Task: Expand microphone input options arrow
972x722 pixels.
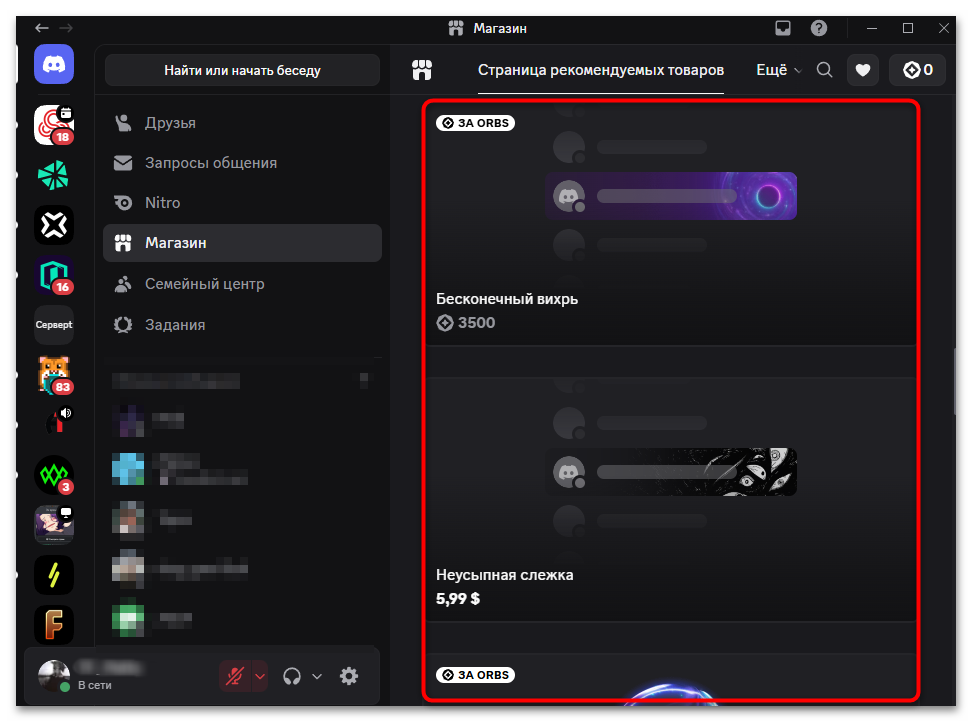Action: [260, 676]
